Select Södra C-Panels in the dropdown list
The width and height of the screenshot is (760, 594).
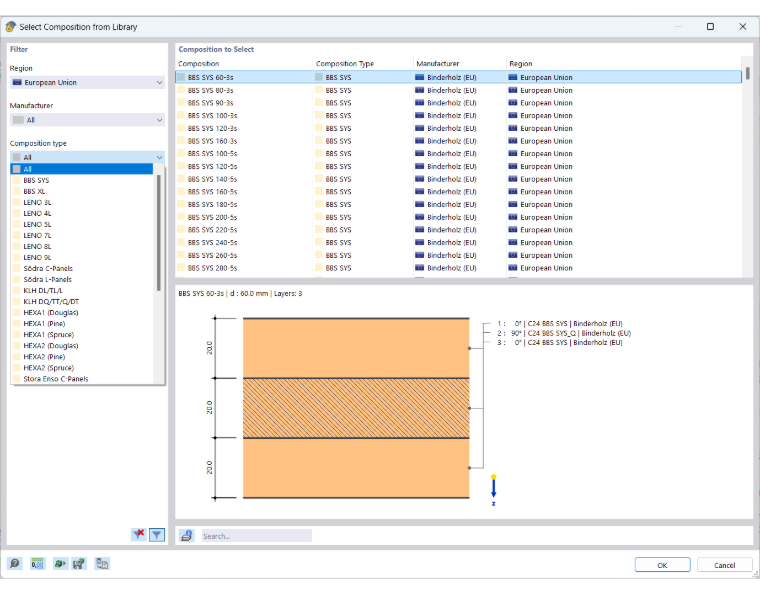click(x=48, y=268)
